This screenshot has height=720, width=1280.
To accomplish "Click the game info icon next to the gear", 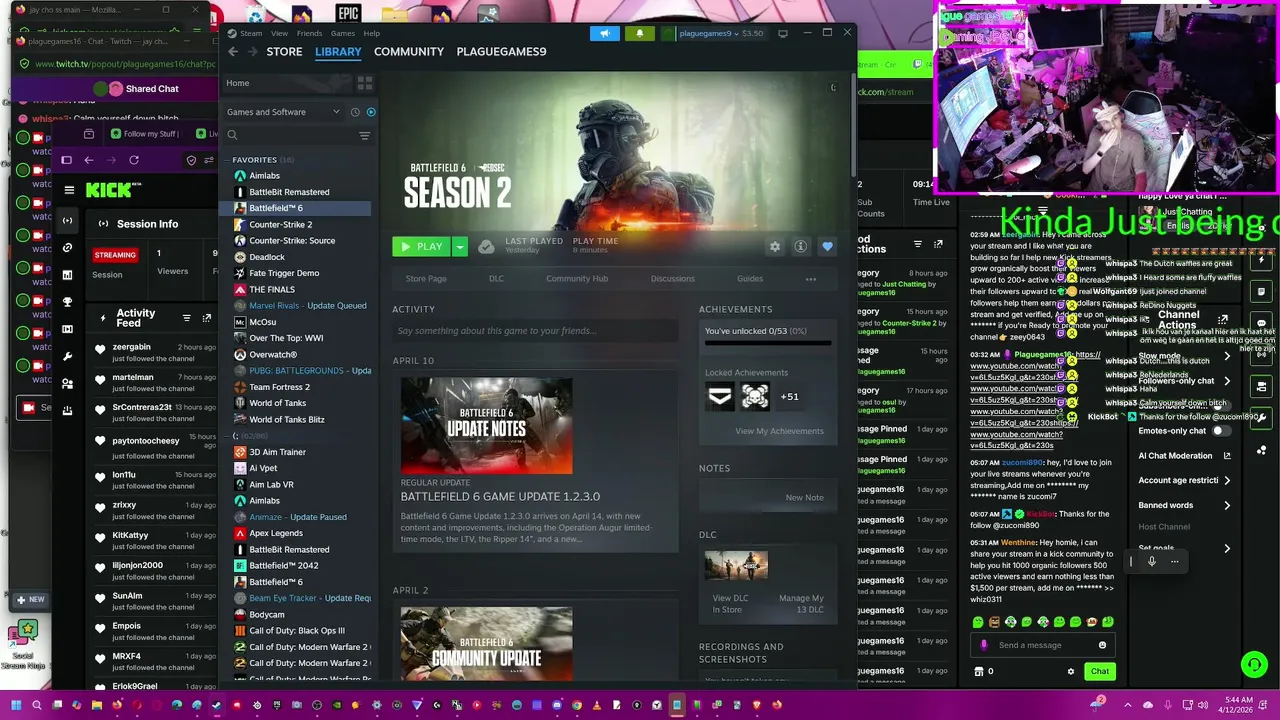I will pos(800,247).
